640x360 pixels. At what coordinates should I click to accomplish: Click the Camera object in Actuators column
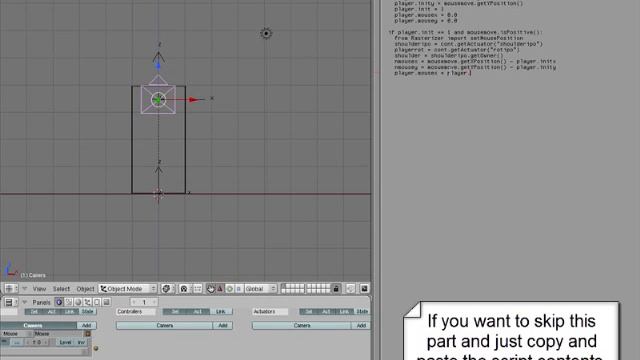pos(302,325)
